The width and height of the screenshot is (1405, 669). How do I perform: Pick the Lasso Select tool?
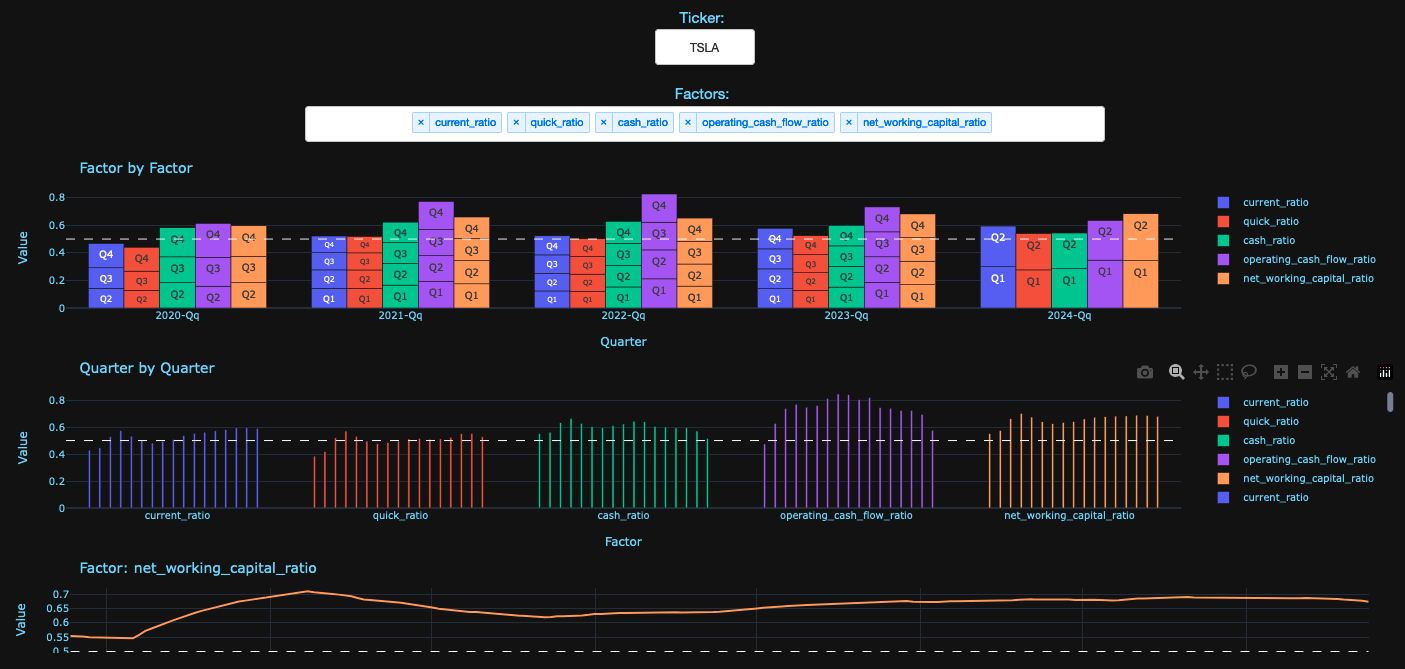(x=1249, y=372)
